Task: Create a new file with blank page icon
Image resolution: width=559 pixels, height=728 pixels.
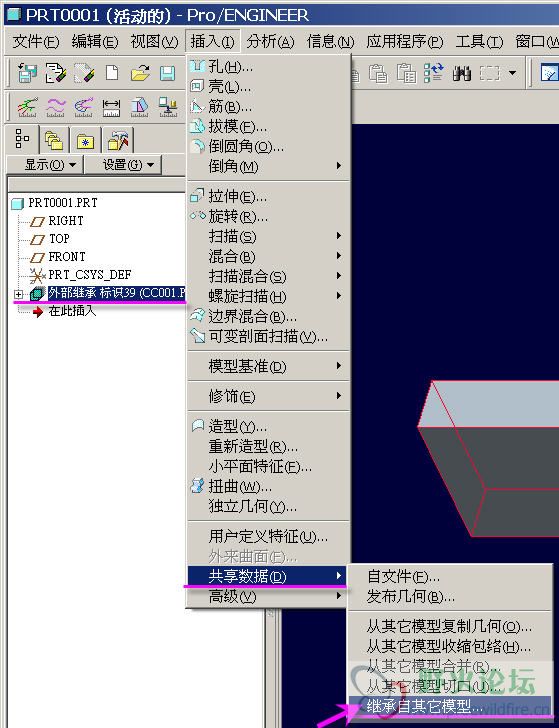Action: (x=112, y=73)
